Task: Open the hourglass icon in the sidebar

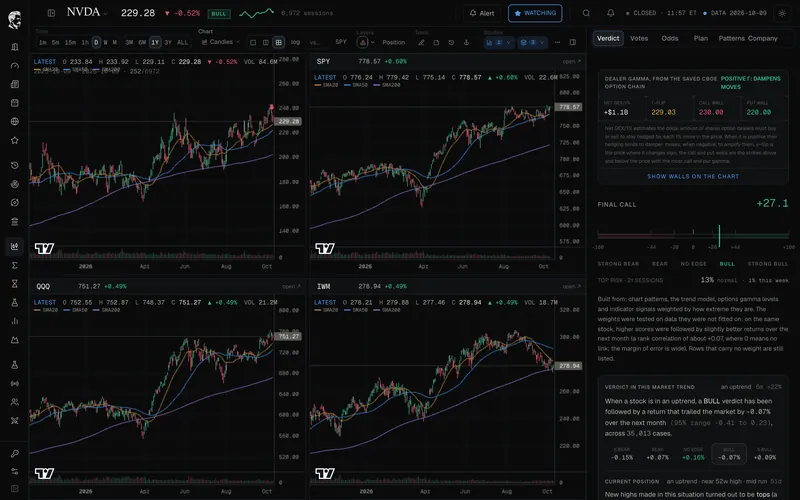Action: [15, 284]
